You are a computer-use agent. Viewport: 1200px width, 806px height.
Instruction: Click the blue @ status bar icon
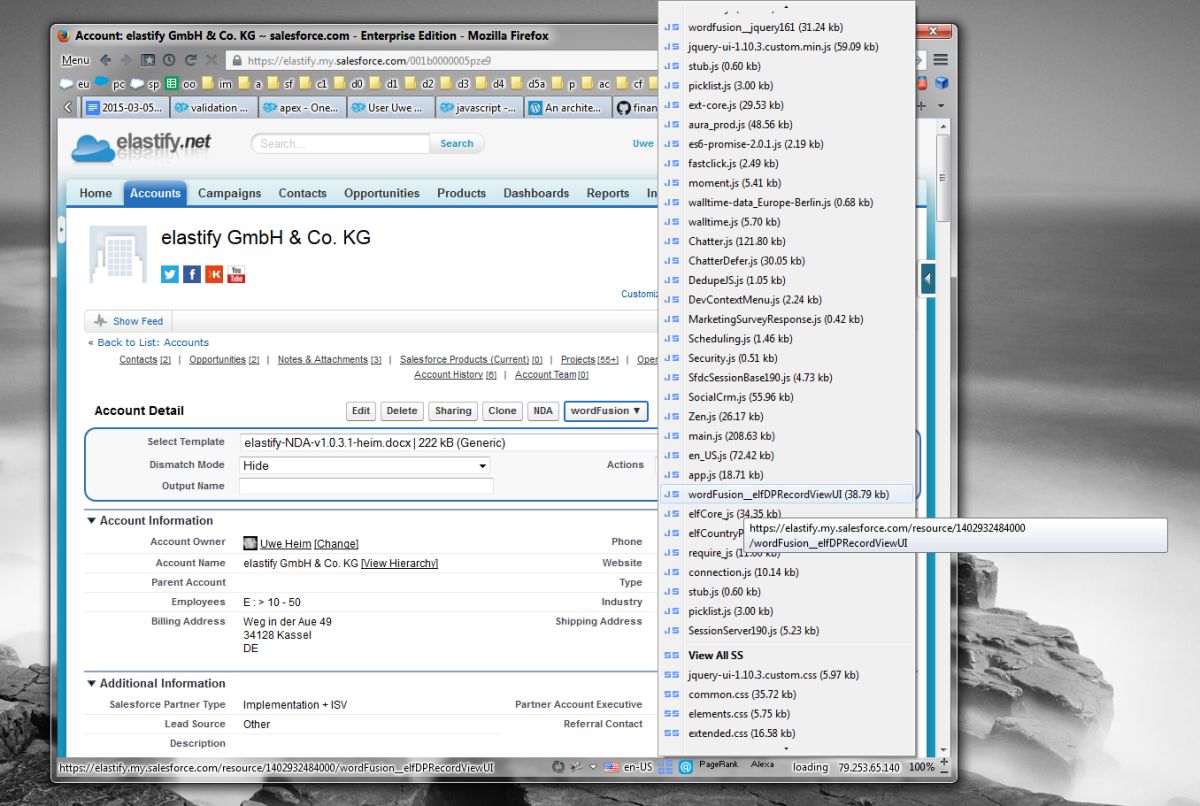685,767
